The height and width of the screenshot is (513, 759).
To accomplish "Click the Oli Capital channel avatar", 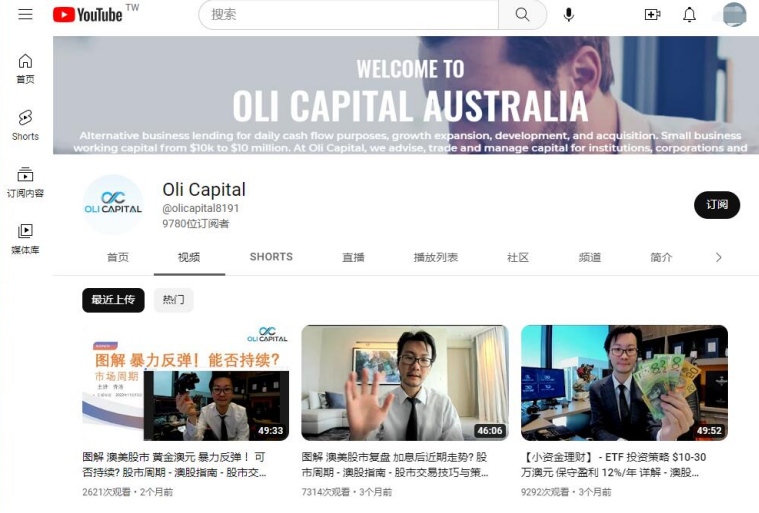I will 113,204.
